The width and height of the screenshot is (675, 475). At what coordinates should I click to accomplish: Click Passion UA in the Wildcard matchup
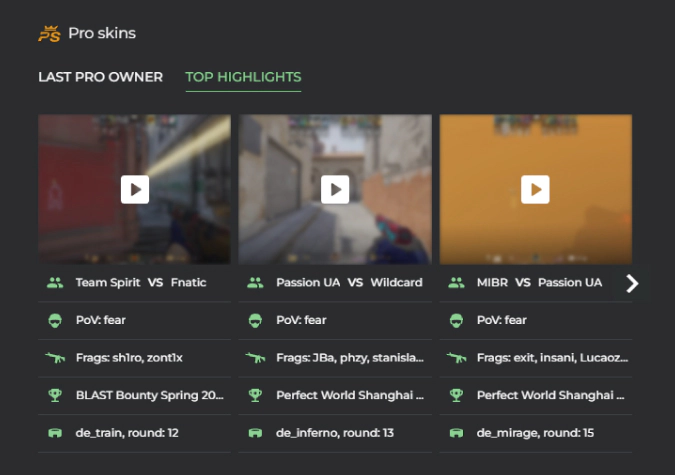[x=308, y=283]
